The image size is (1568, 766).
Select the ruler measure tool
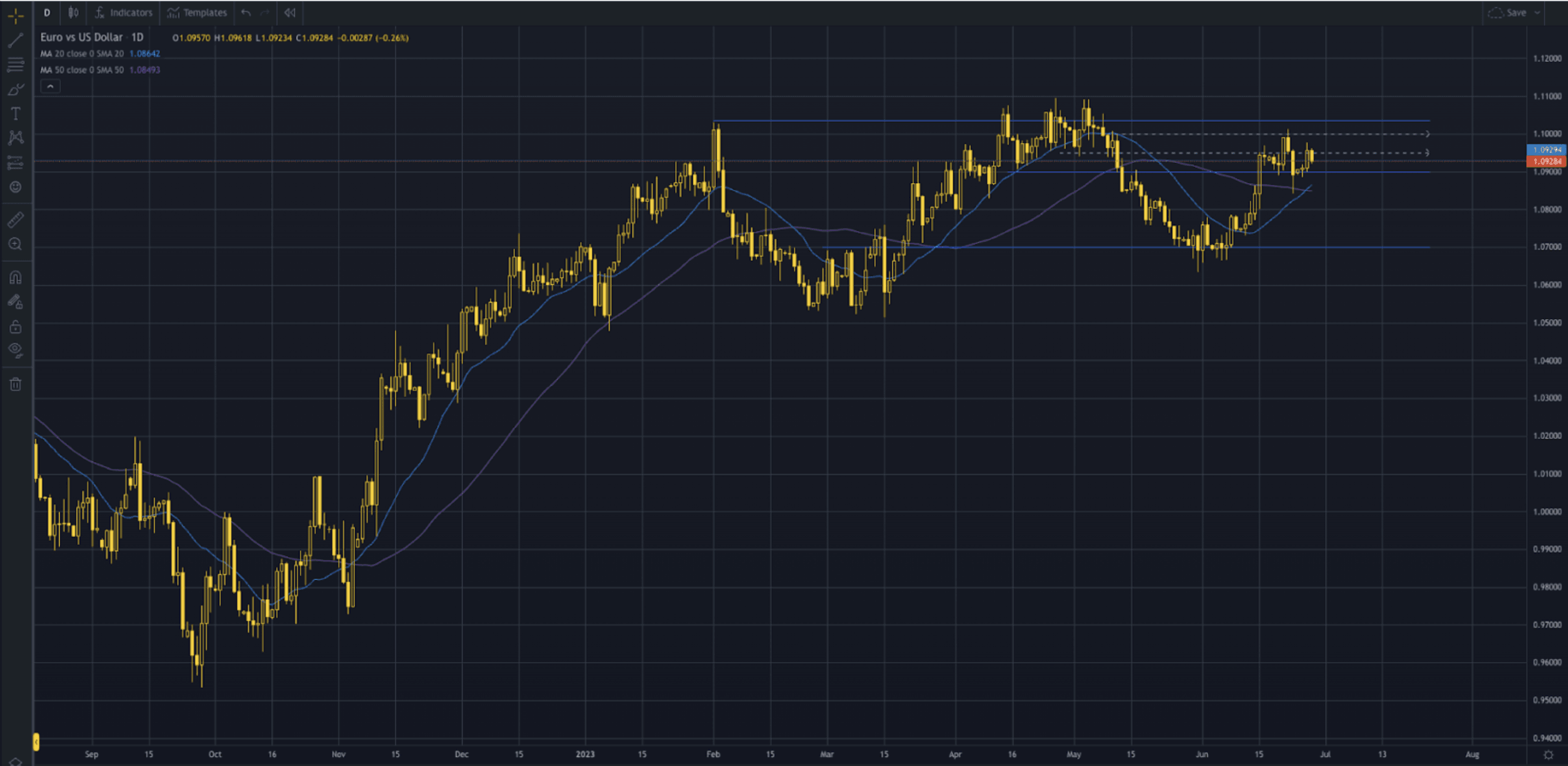pos(16,219)
